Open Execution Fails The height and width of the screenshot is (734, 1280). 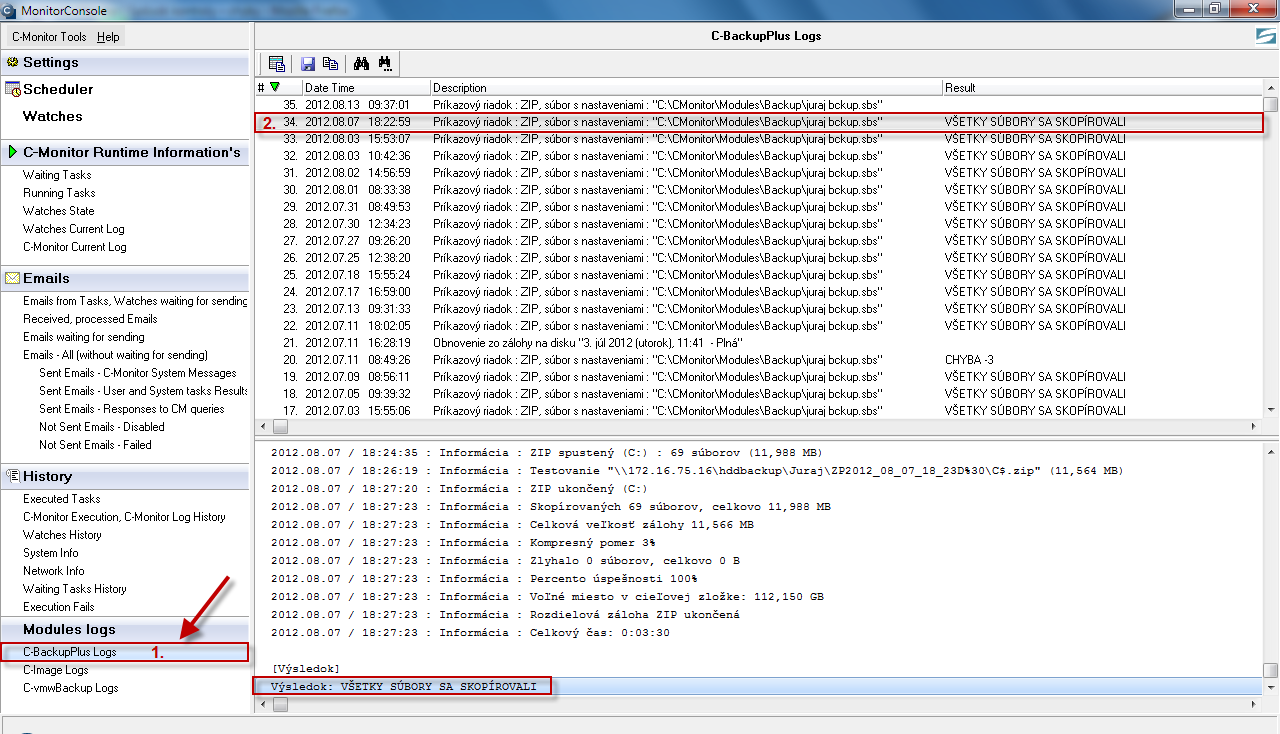(58, 607)
